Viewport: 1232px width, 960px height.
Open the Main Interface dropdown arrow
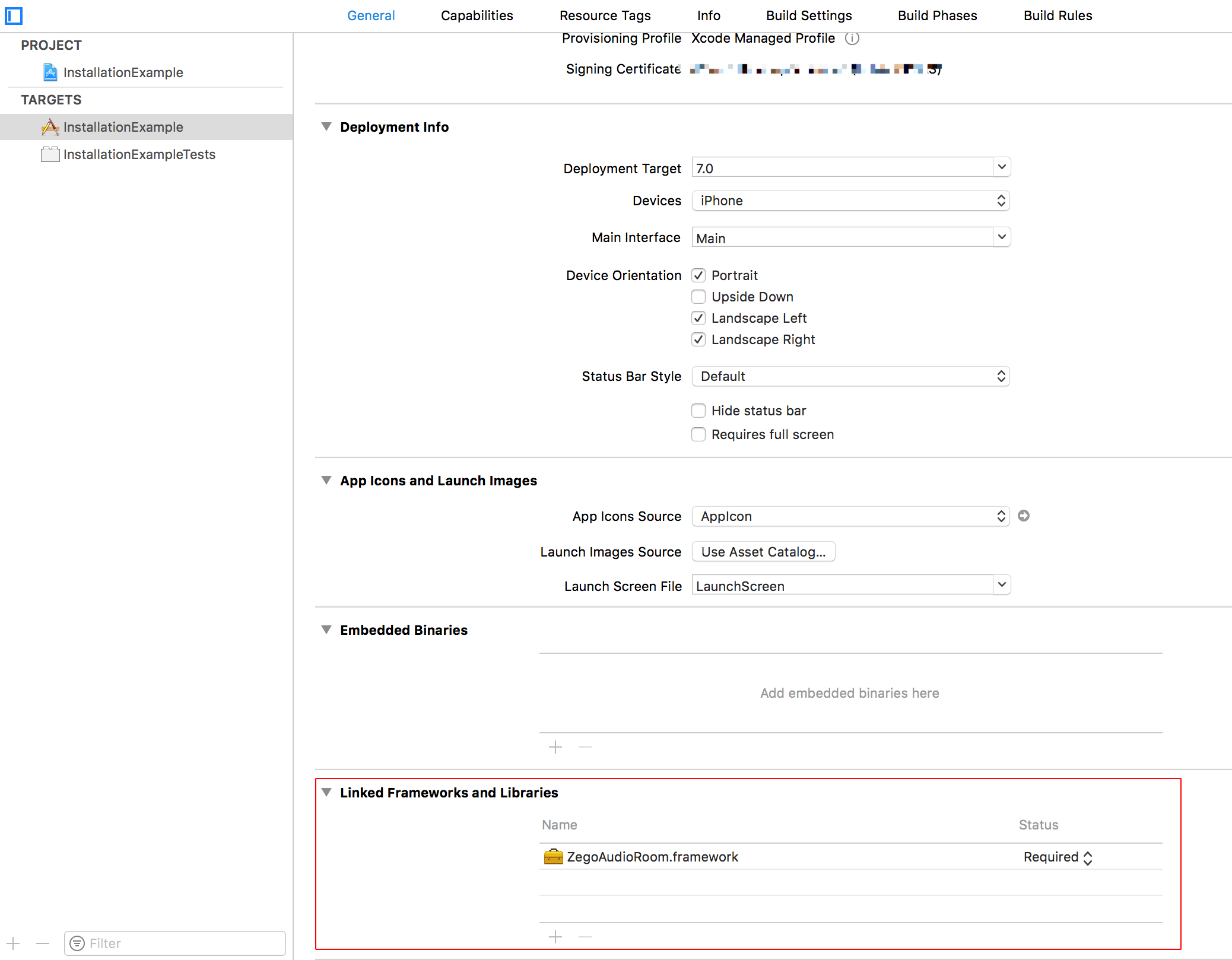click(x=1002, y=237)
